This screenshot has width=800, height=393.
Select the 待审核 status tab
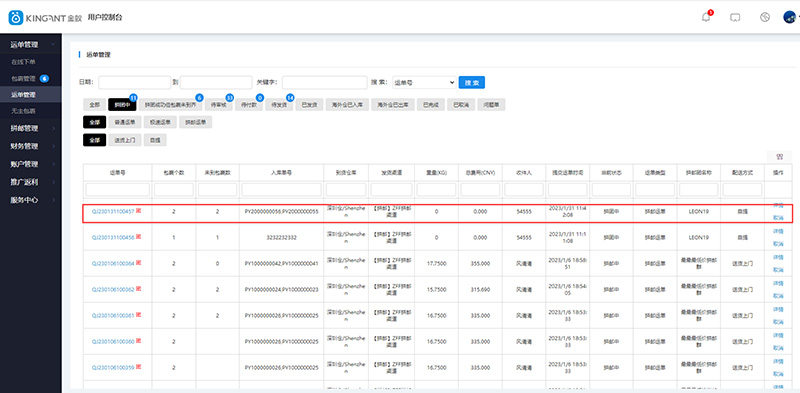(219, 105)
